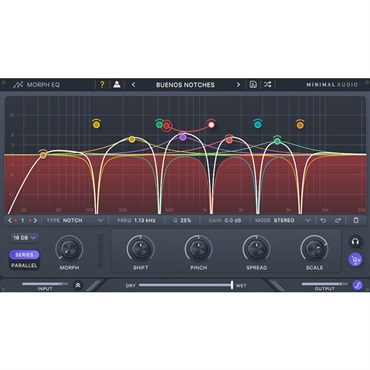Select next band with right chevron
The image size is (370, 370).
(x=35, y=220)
